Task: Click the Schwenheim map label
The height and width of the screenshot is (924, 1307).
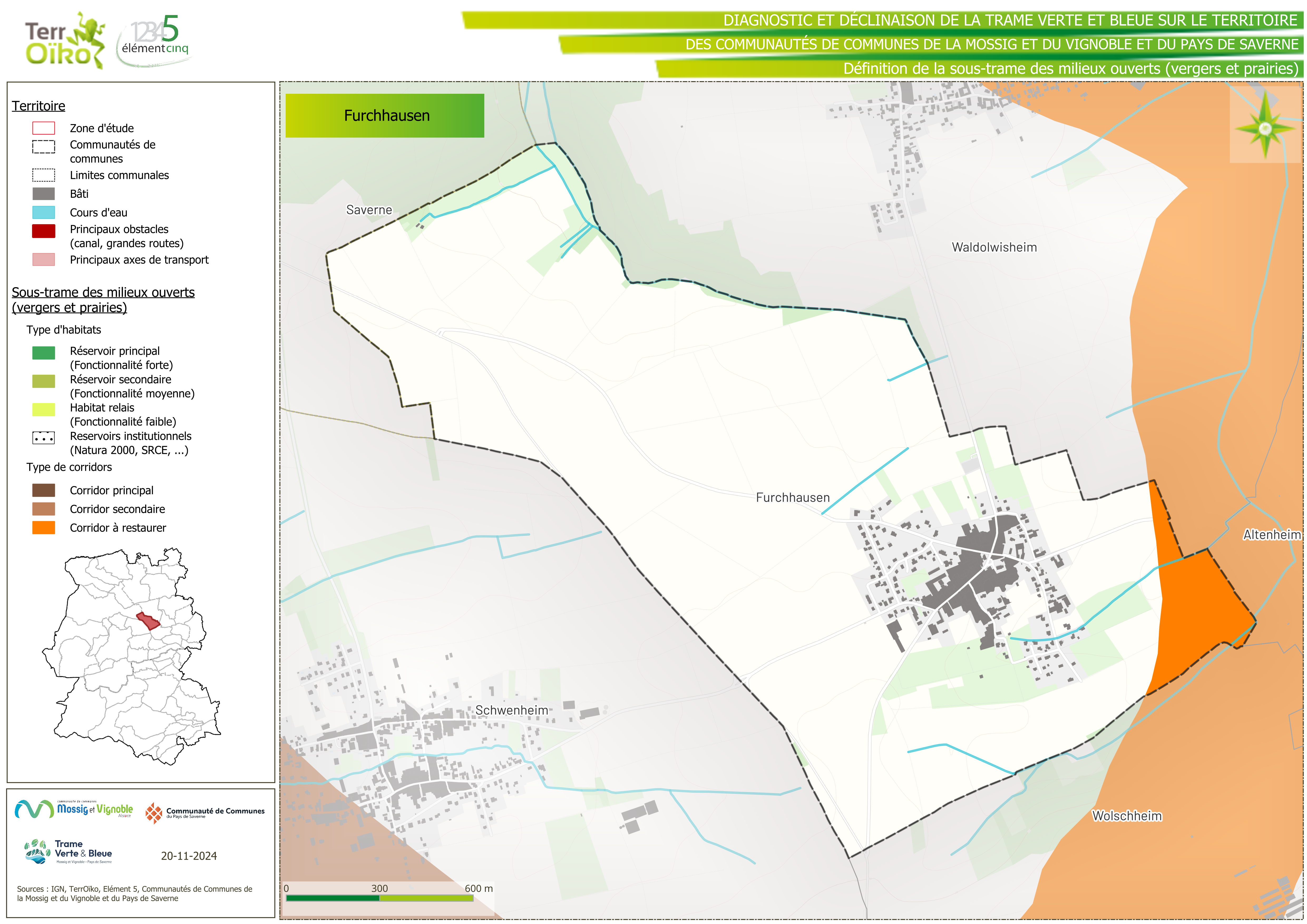Action: [x=511, y=711]
